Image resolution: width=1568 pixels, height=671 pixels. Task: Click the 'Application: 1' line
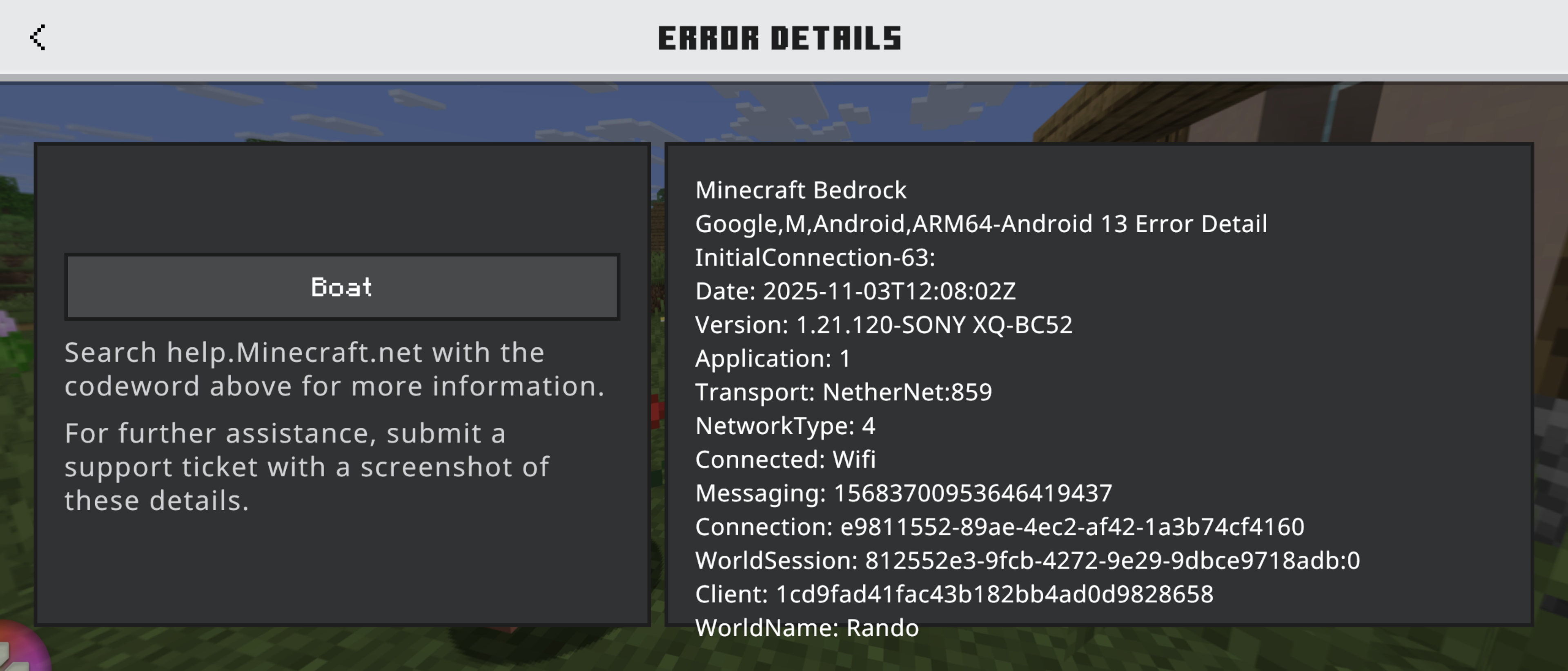coord(773,358)
